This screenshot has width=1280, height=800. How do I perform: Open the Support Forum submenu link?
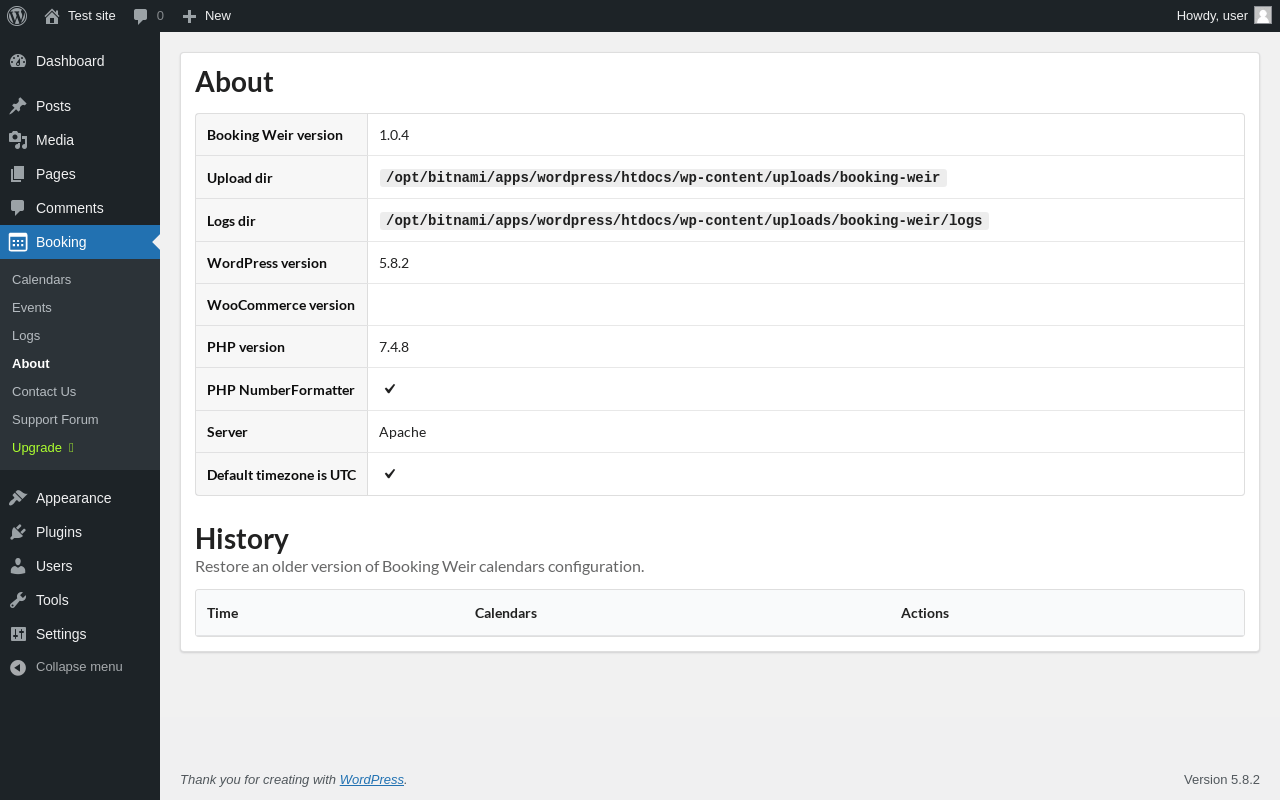click(55, 420)
